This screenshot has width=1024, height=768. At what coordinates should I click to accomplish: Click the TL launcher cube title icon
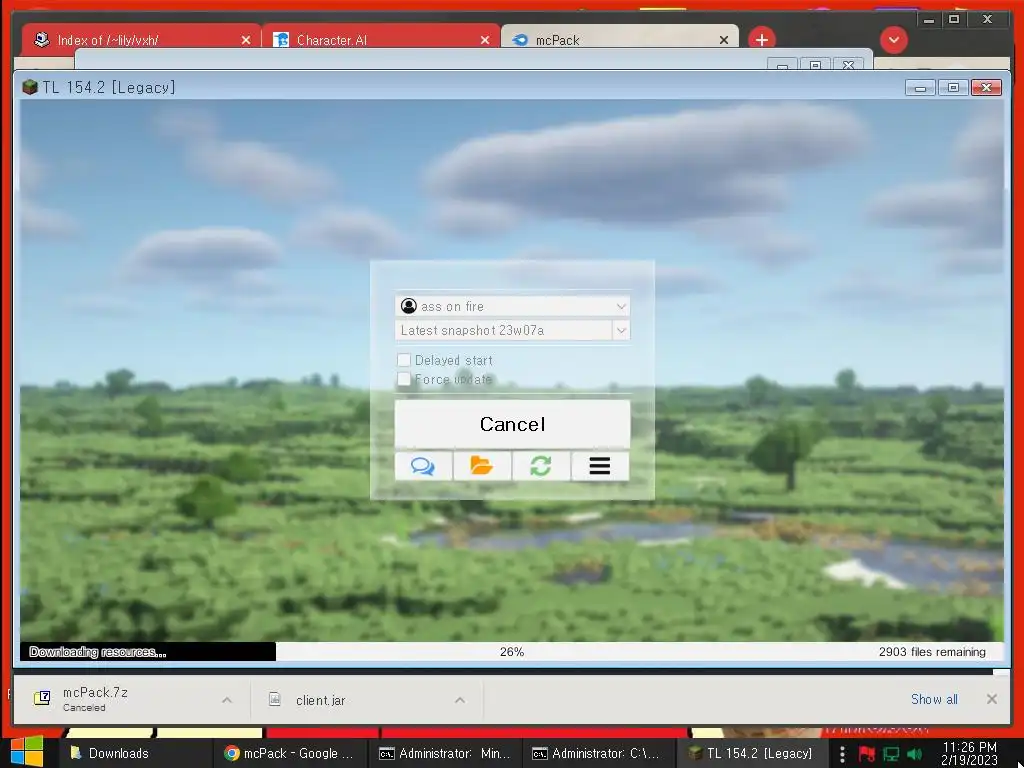click(x=29, y=87)
